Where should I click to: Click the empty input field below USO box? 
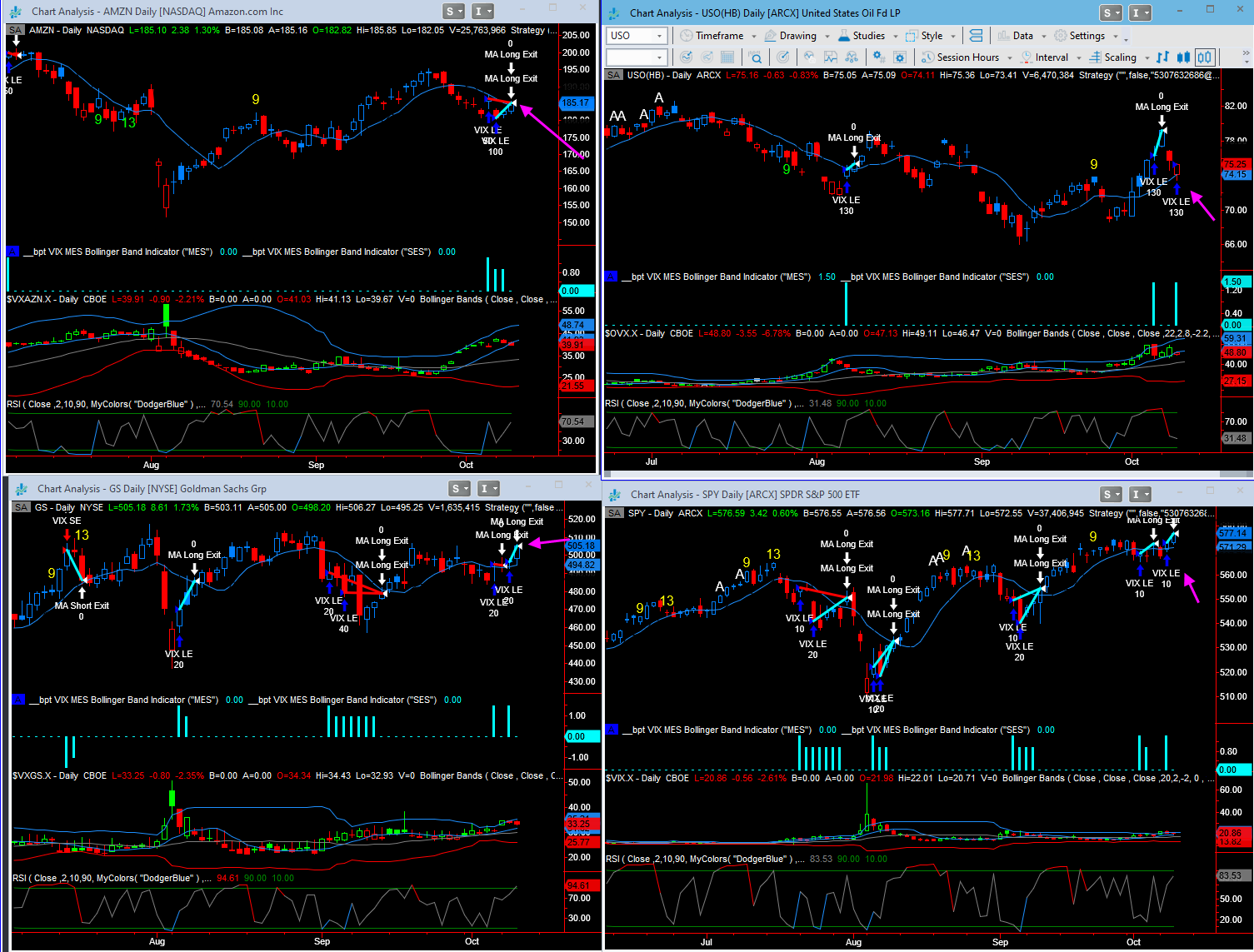tap(637, 57)
